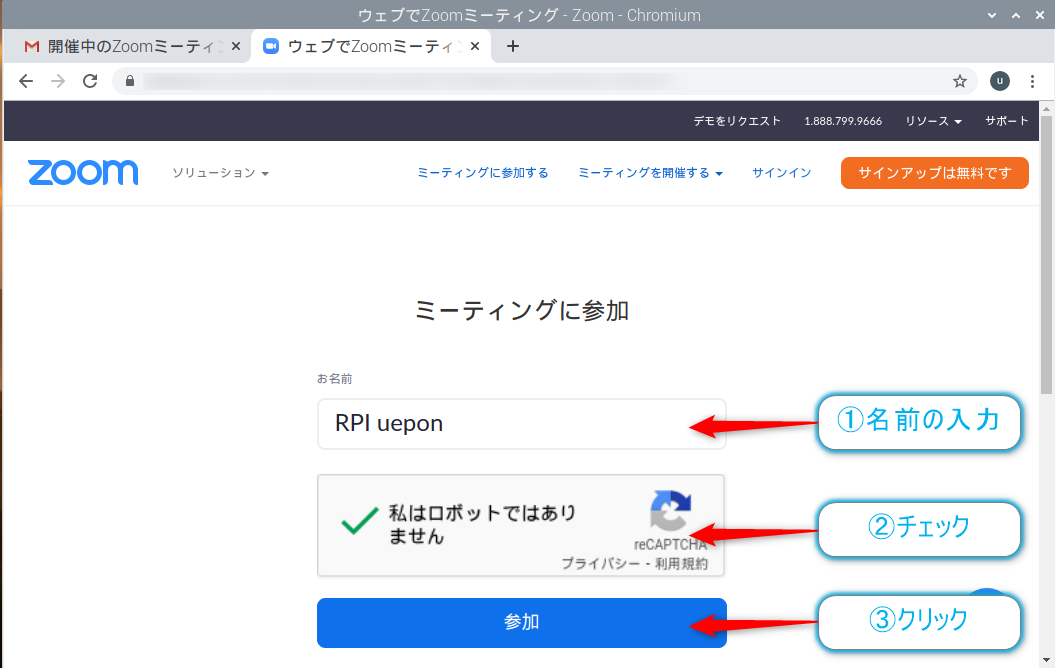Open the user profile avatar
This screenshot has width=1055, height=668.
tap(1000, 81)
